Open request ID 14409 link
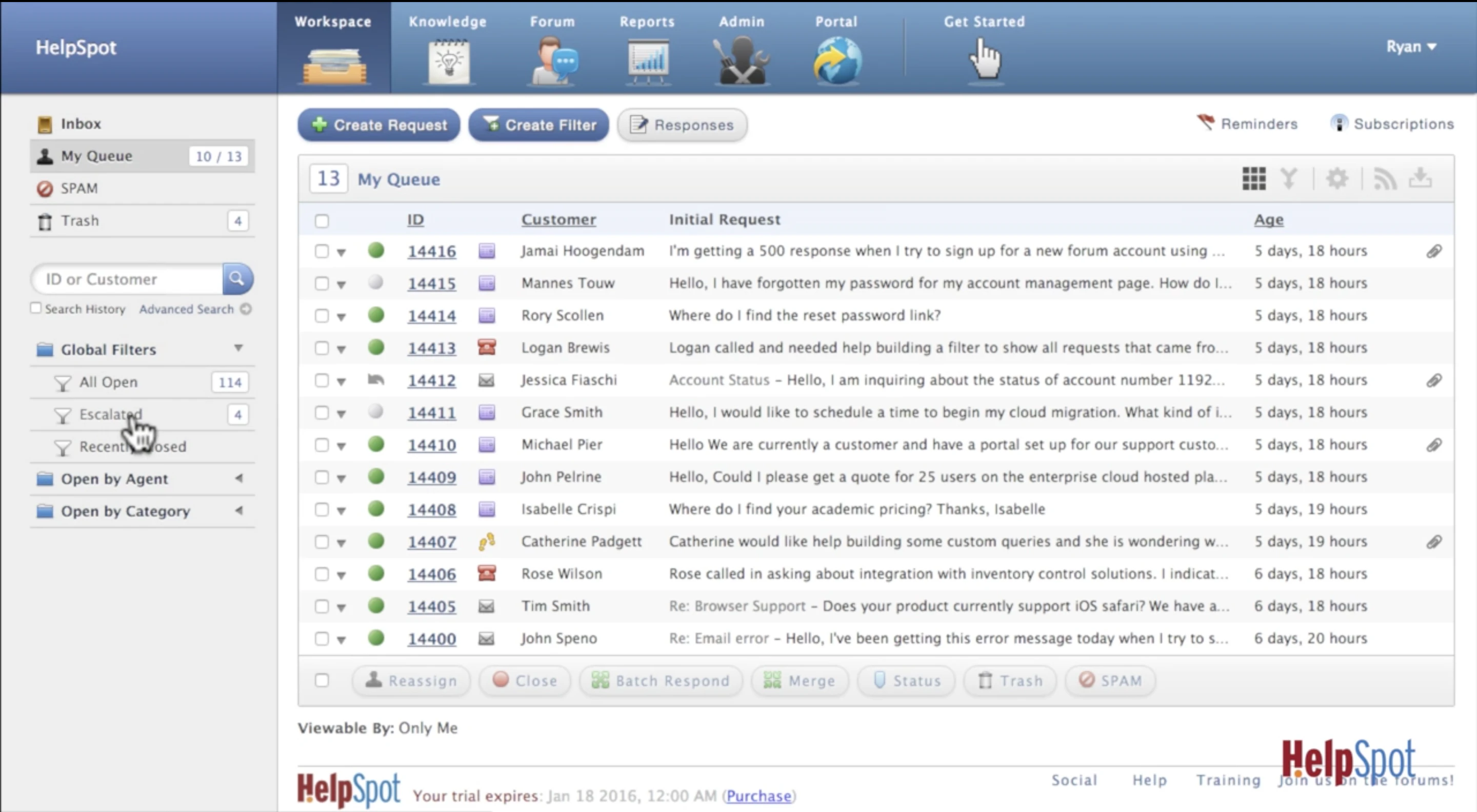Image resolution: width=1477 pixels, height=812 pixels. point(432,477)
